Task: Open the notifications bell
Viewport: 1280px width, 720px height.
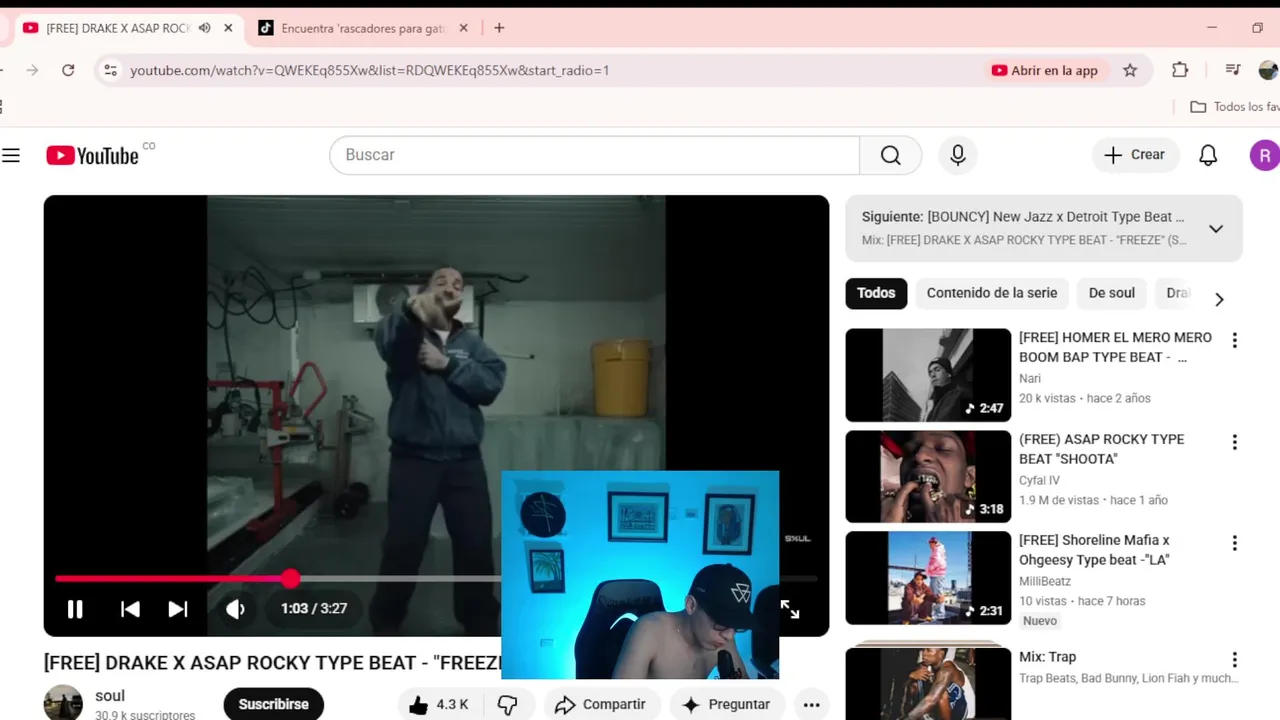Action: (x=1208, y=155)
